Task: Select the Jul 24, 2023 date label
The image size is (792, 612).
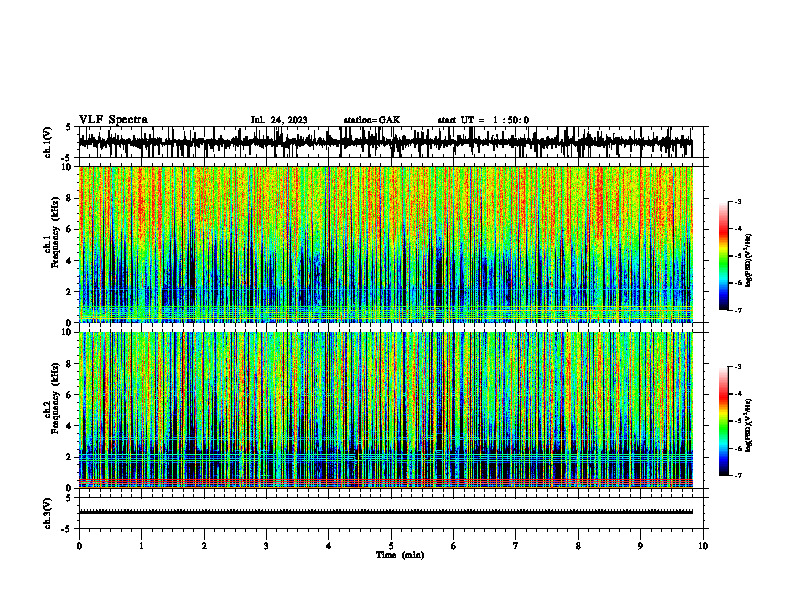Action: pyautogui.click(x=279, y=120)
